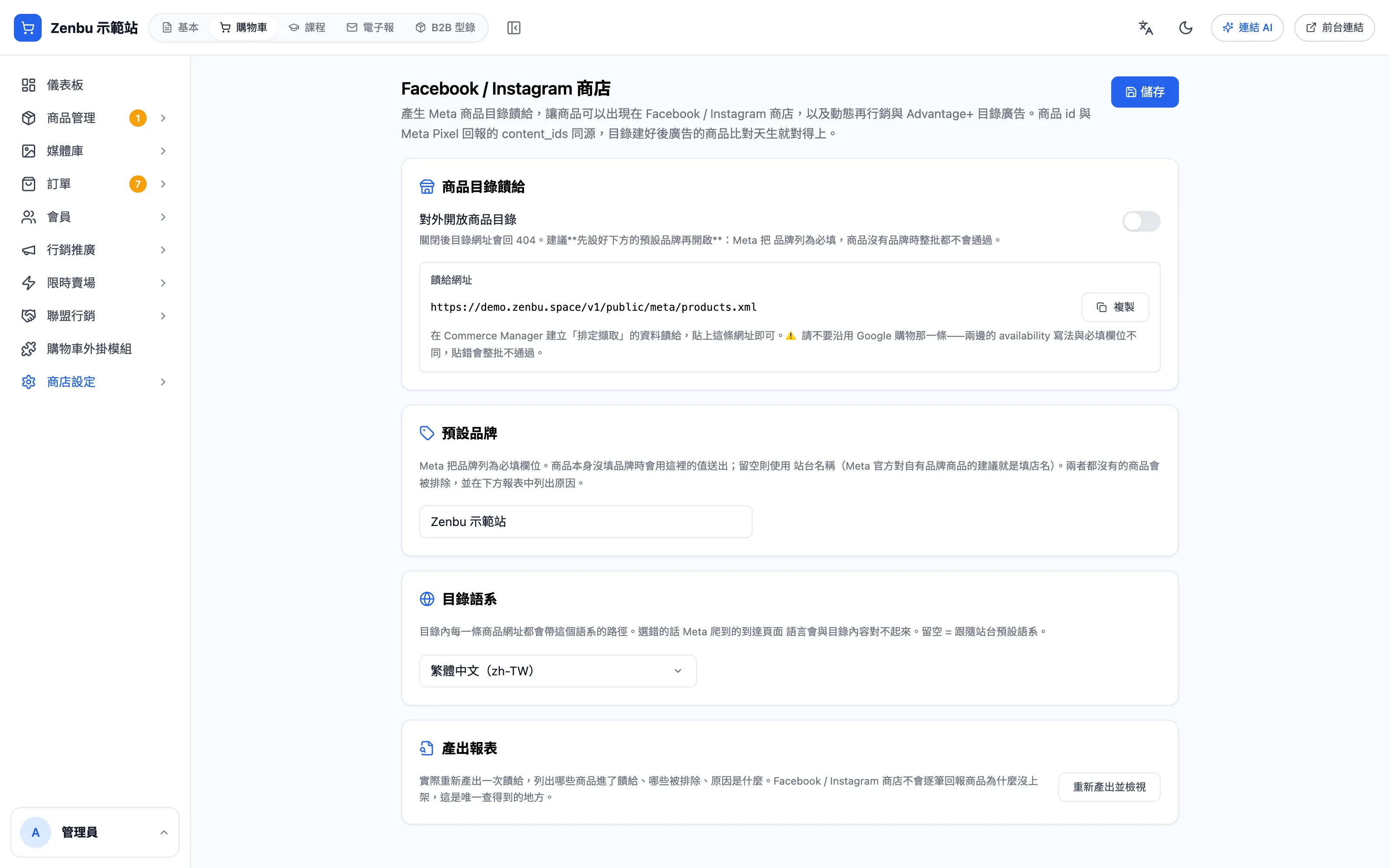Screen dimensions: 1389x868
Task: Click the orange badge on 訂單
Action: coord(138,184)
